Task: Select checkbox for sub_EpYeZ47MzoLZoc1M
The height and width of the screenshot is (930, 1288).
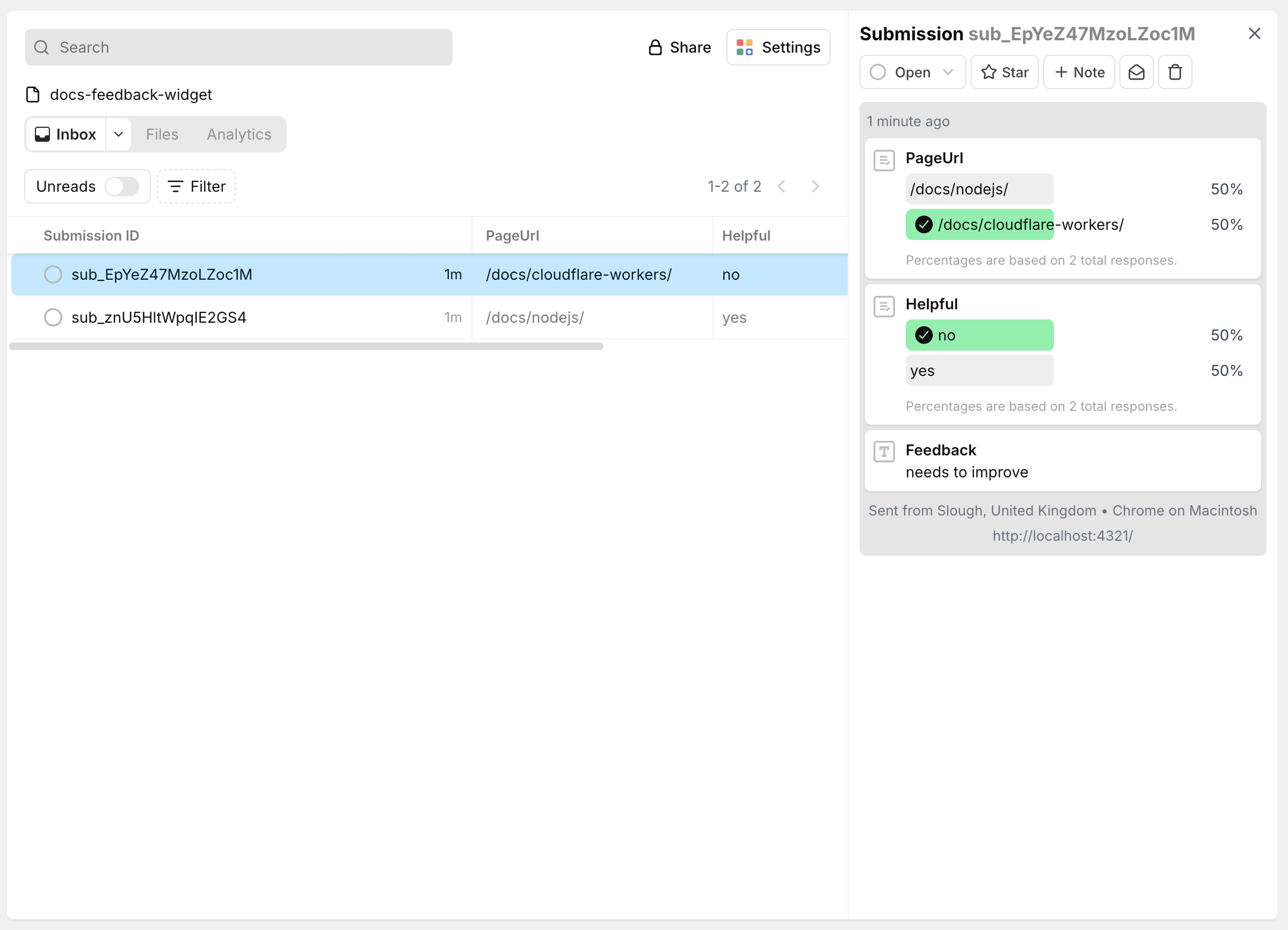Action: point(53,274)
